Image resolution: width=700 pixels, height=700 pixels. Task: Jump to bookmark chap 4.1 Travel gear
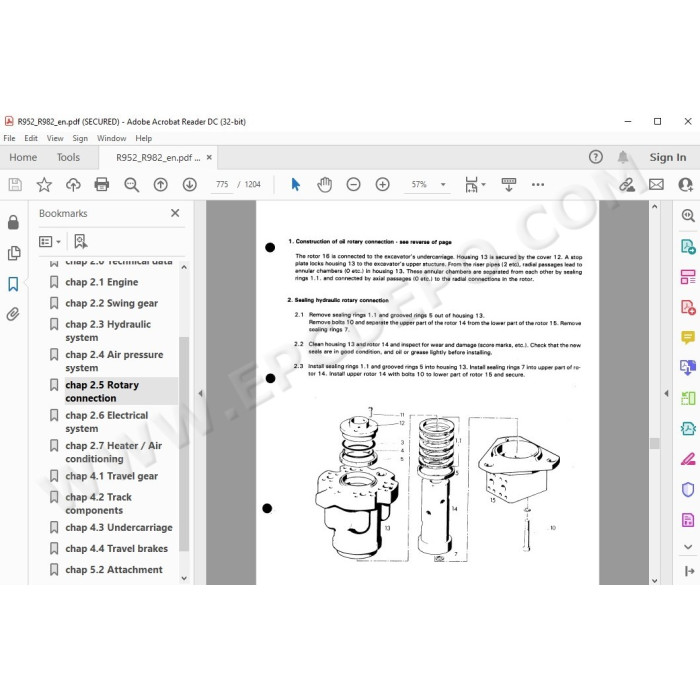tap(112, 476)
